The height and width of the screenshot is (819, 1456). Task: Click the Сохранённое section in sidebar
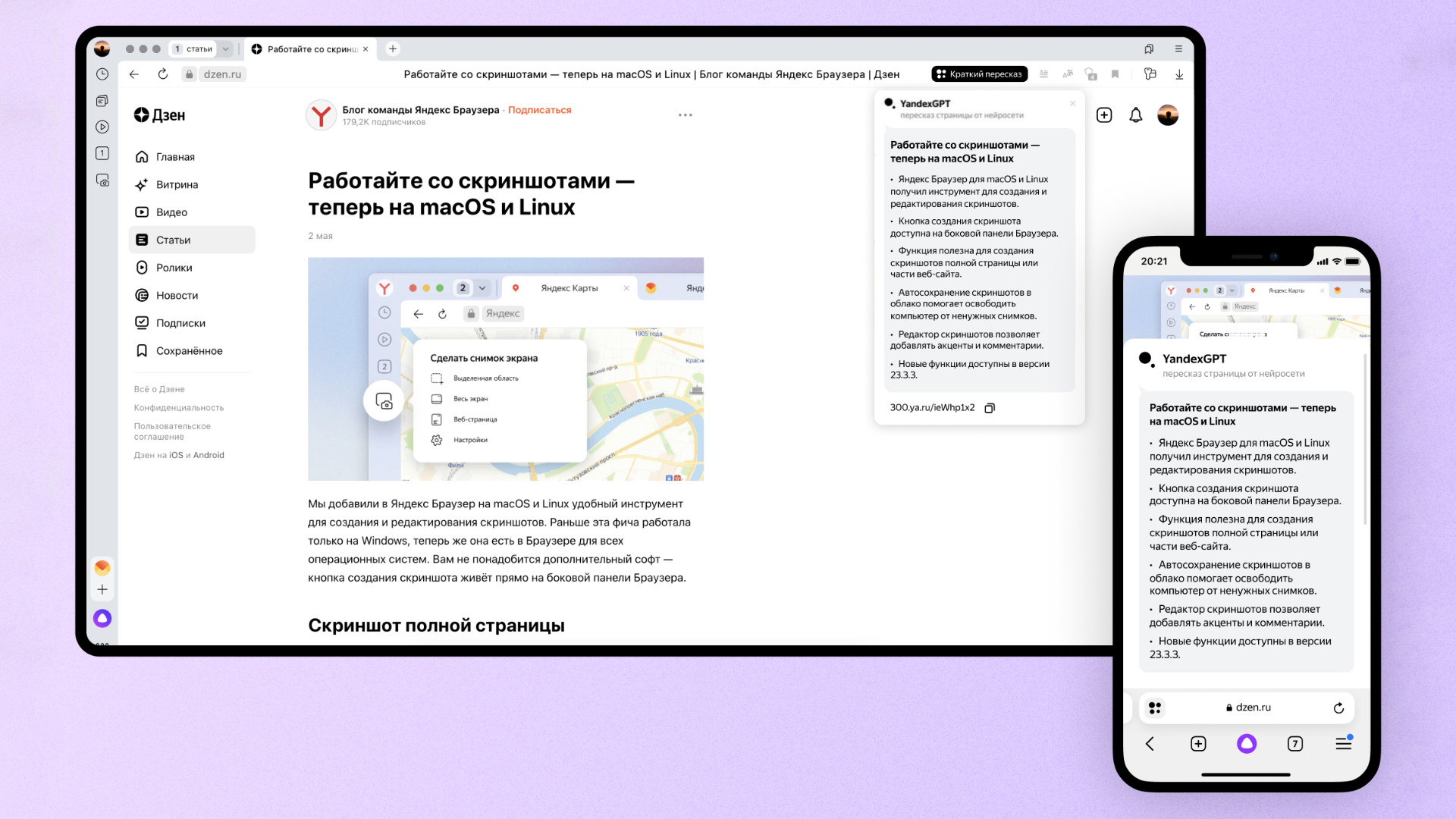pos(189,350)
